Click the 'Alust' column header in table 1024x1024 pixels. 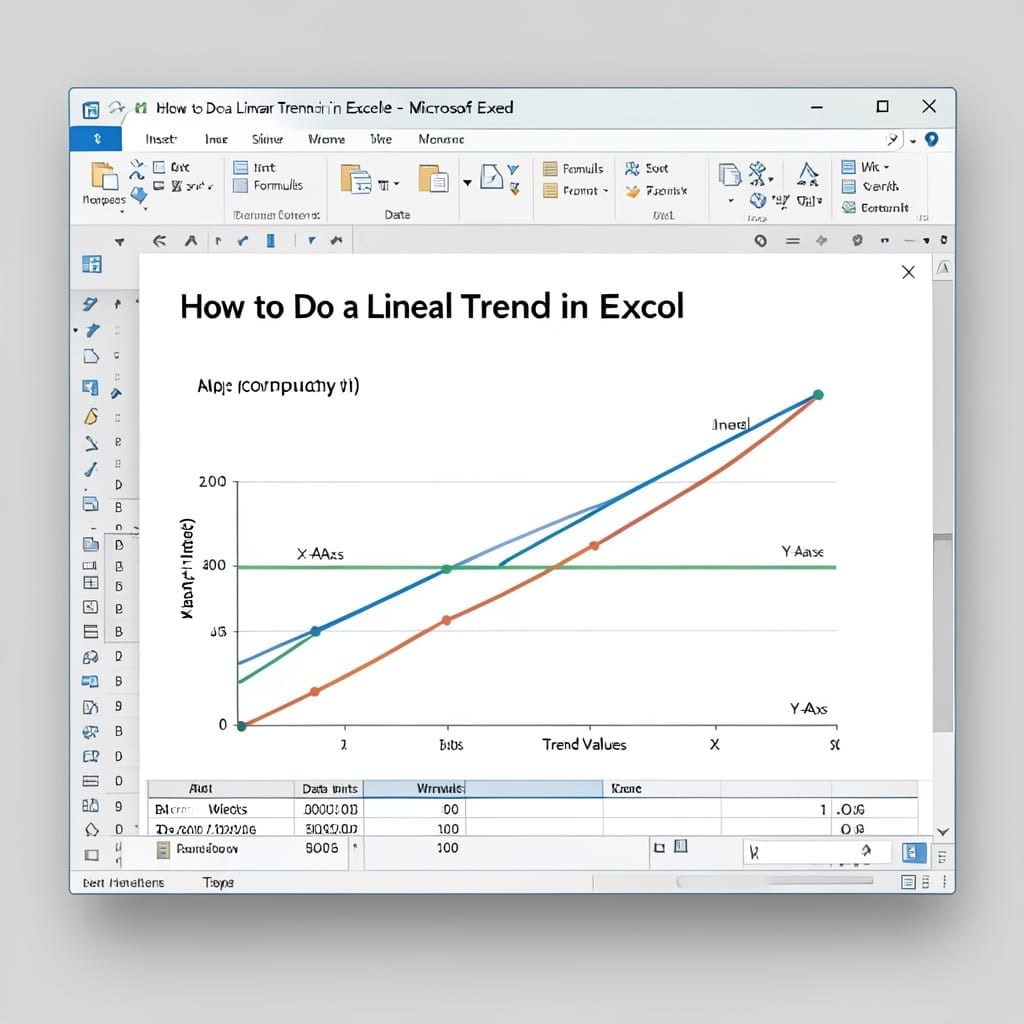(221, 788)
